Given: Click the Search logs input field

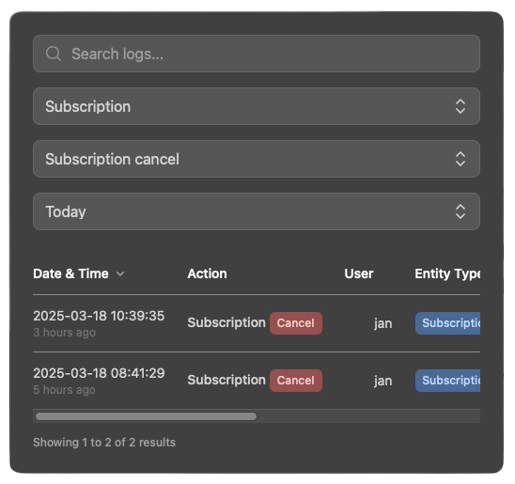Looking at the screenshot, I should pos(256,54).
